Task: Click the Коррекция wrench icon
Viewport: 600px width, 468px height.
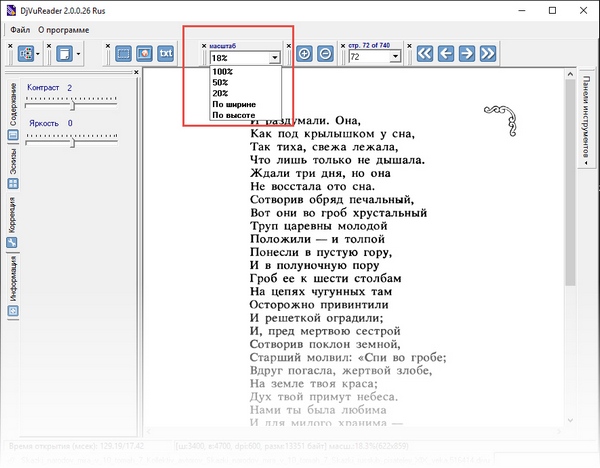Action: pyautogui.click(x=11, y=242)
